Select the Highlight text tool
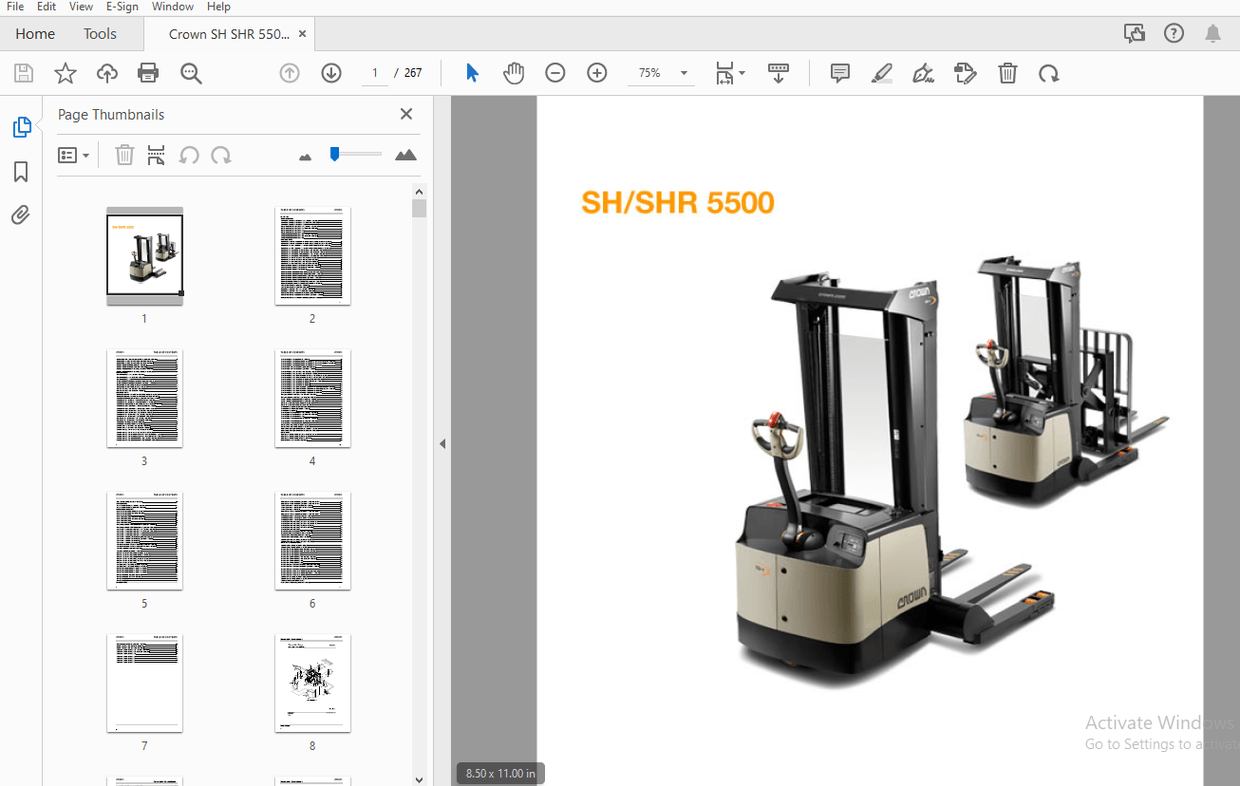This screenshot has height=786, width=1240. tap(881, 72)
